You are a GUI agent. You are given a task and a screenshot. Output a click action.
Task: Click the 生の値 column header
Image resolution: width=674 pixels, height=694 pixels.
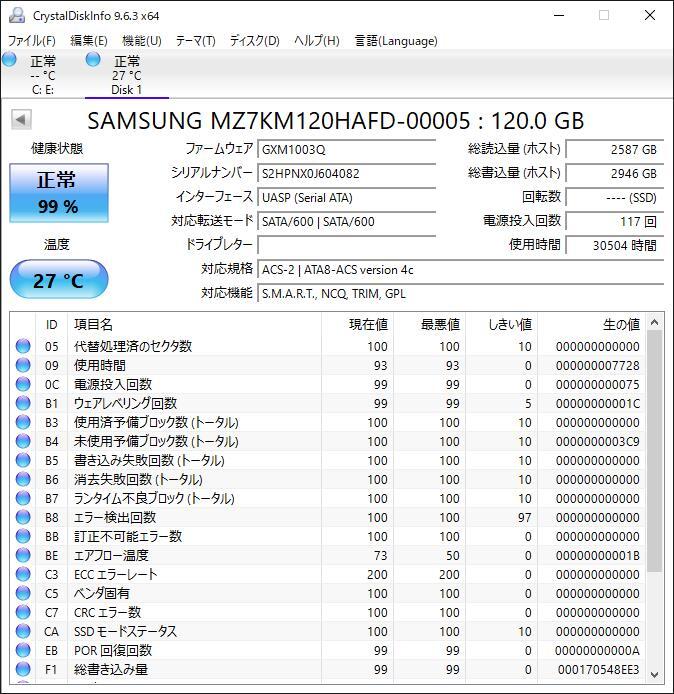(x=591, y=324)
